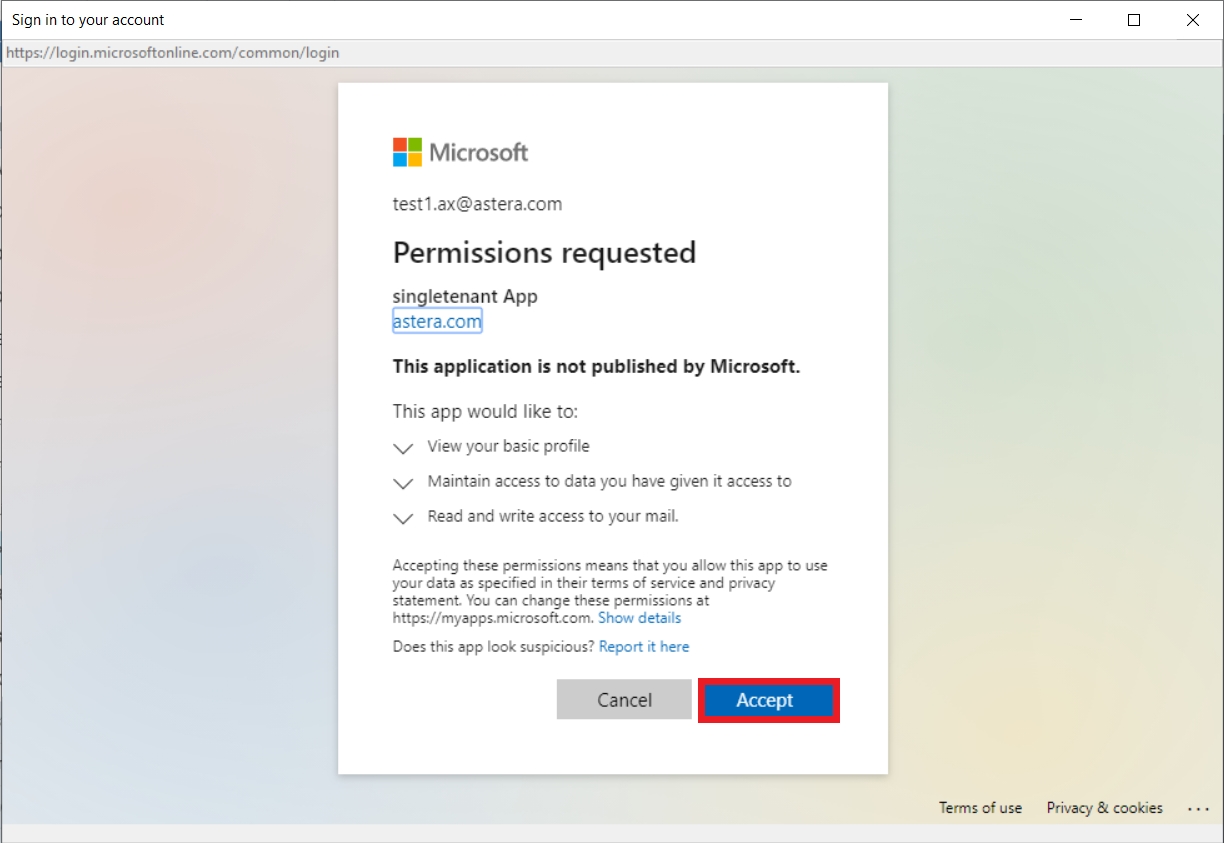Open the astera.com publisher link
This screenshot has width=1224, height=843.
click(x=437, y=321)
